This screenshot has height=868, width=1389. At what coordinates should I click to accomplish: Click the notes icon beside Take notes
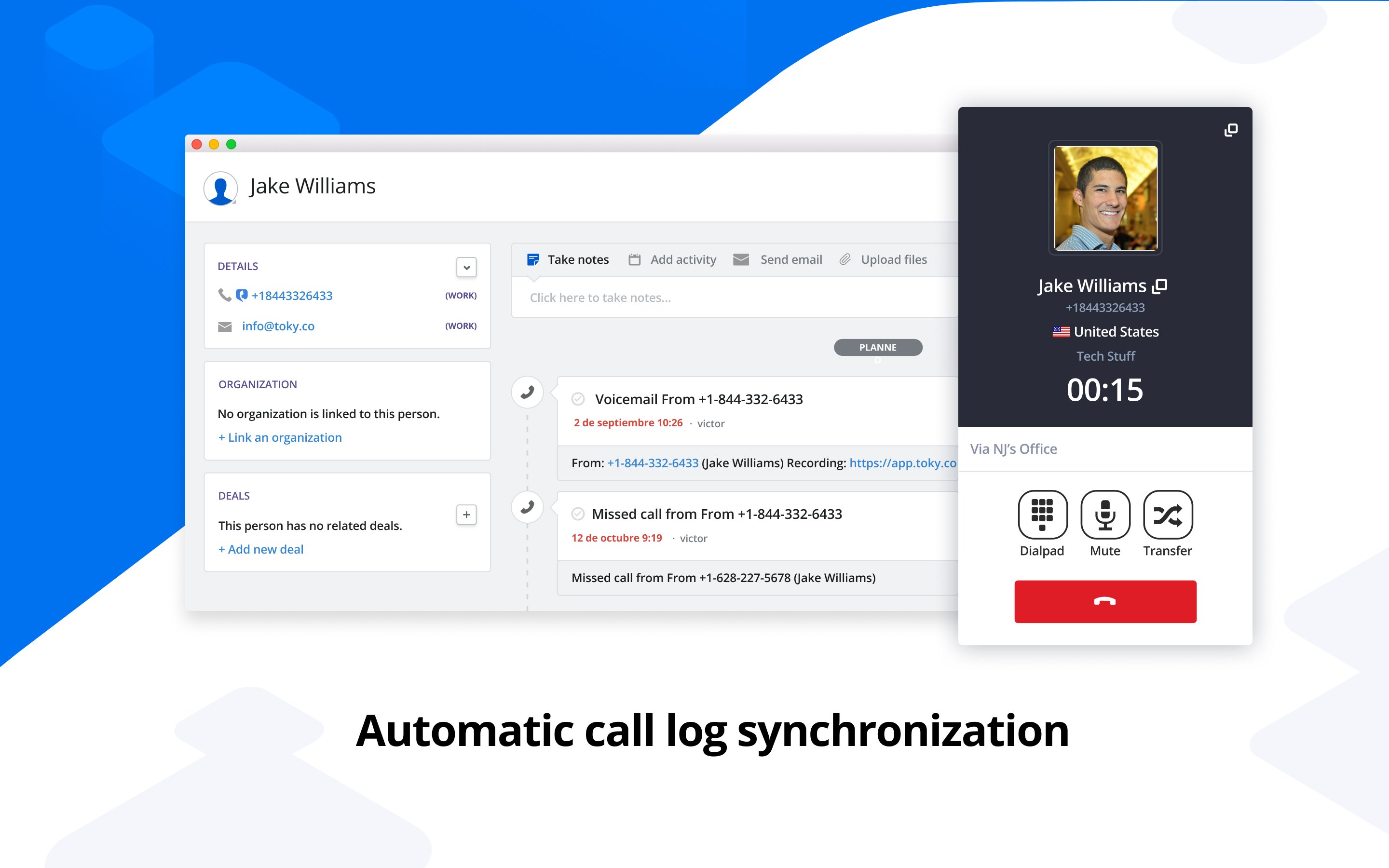[x=533, y=260]
